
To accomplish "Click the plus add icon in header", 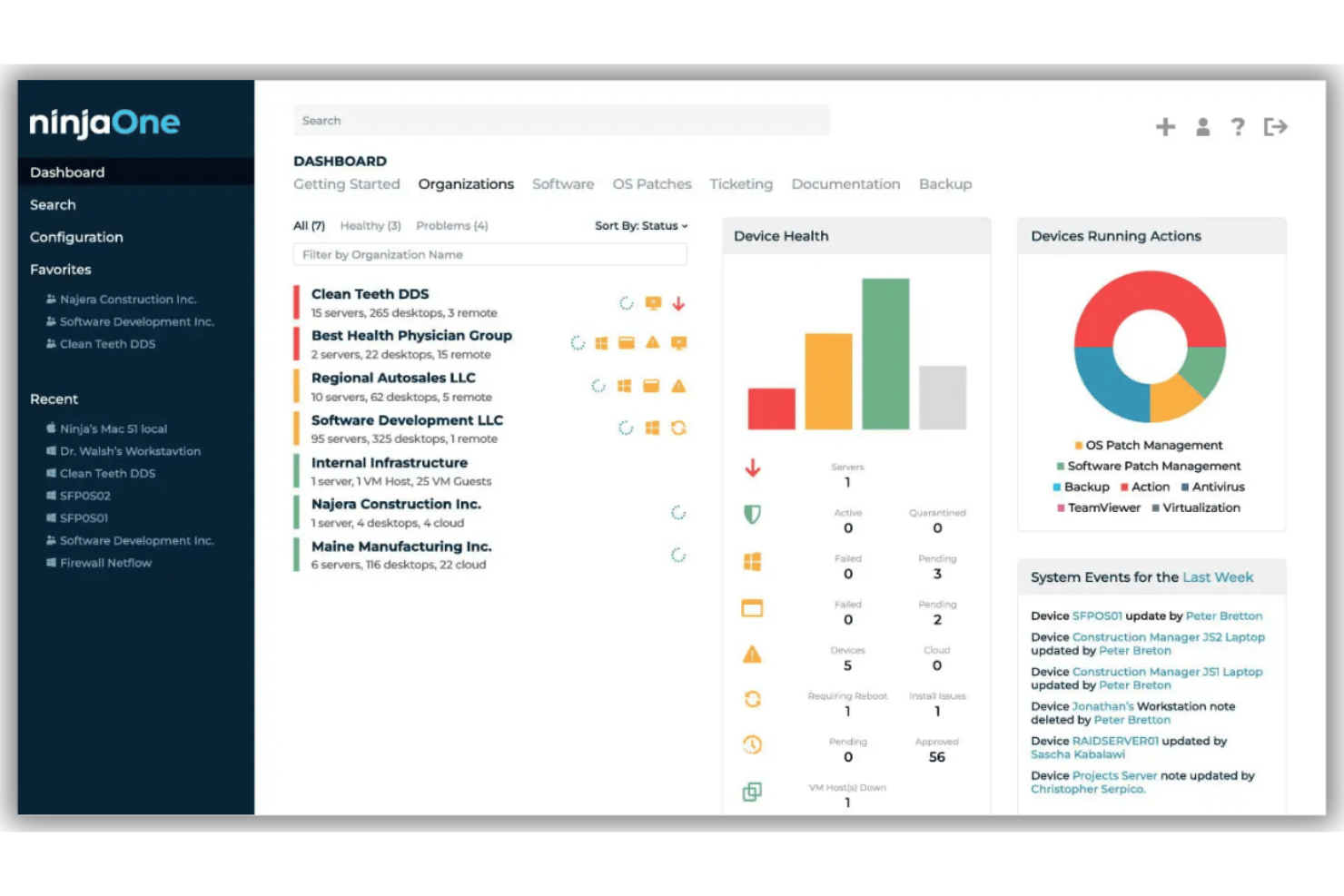I will point(1165,127).
